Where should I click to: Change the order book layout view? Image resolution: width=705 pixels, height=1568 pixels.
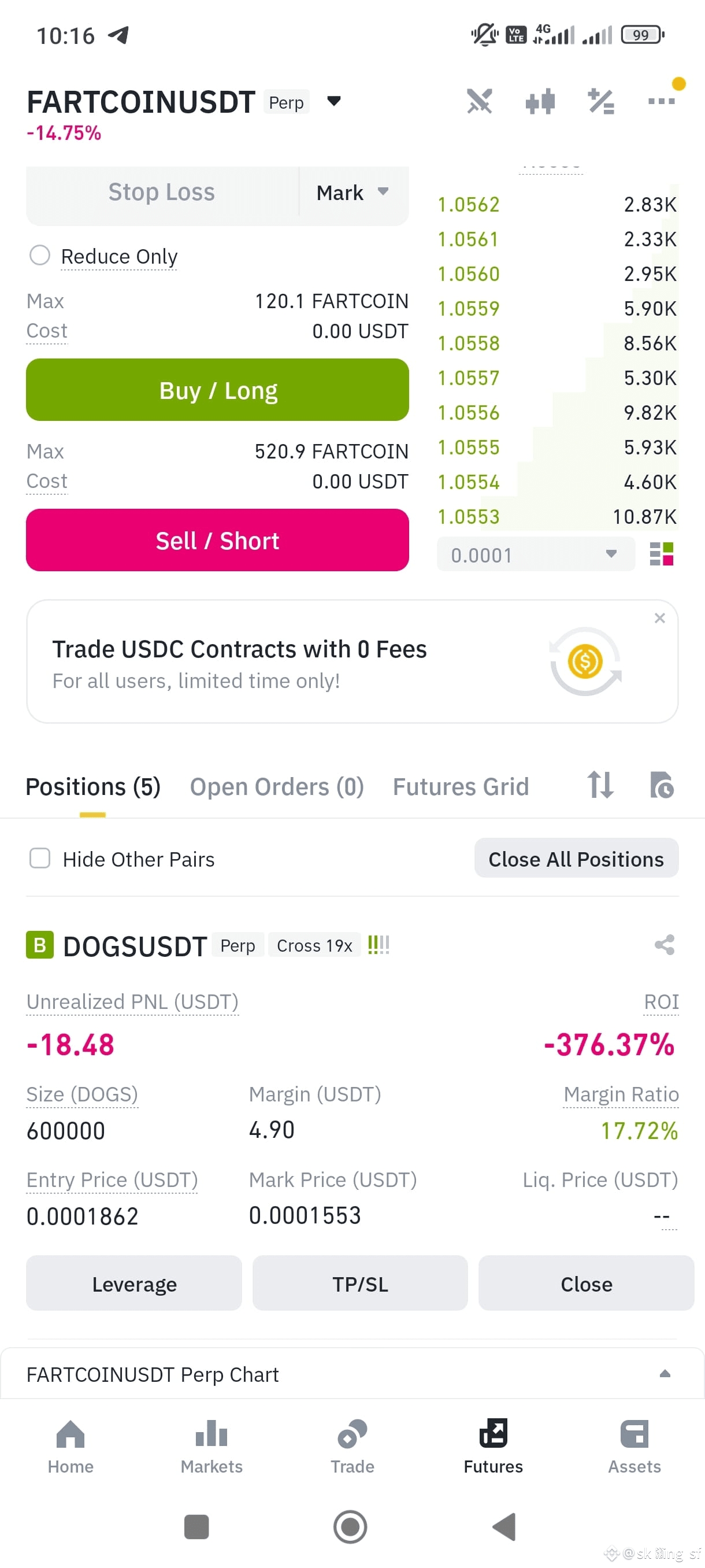pyautogui.click(x=662, y=554)
